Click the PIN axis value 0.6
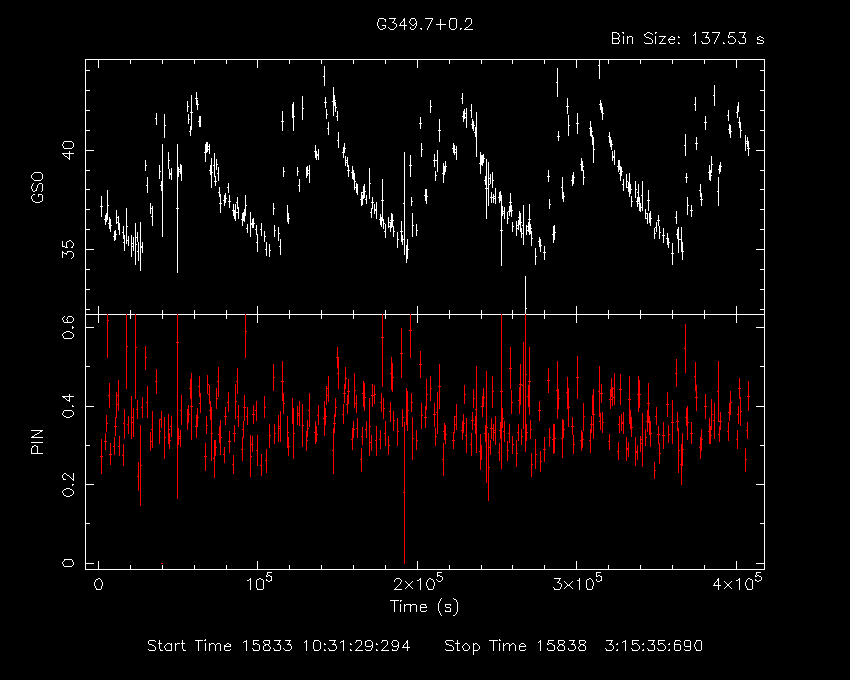 [x=68, y=328]
